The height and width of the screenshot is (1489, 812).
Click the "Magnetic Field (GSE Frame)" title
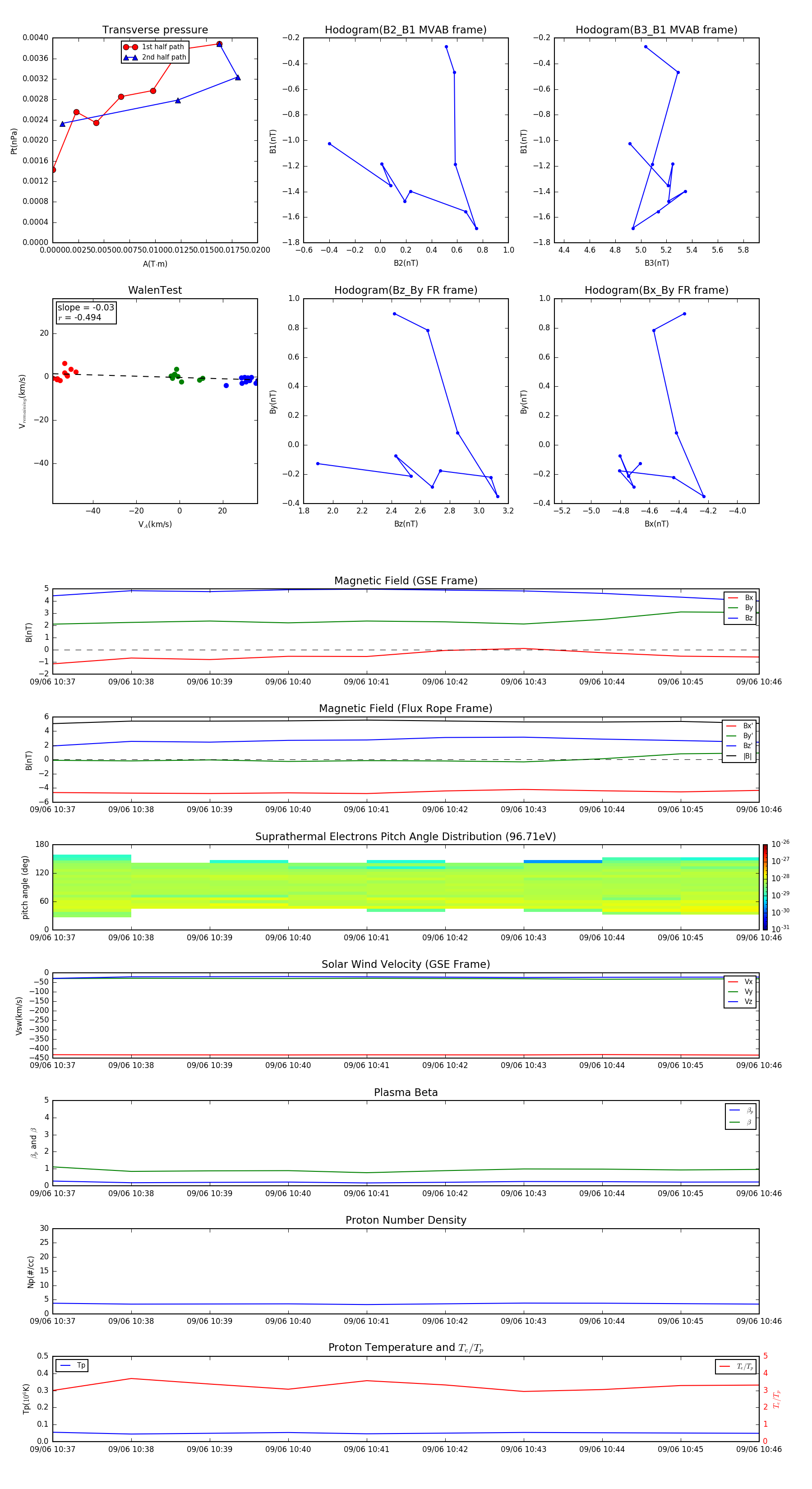[406, 581]
